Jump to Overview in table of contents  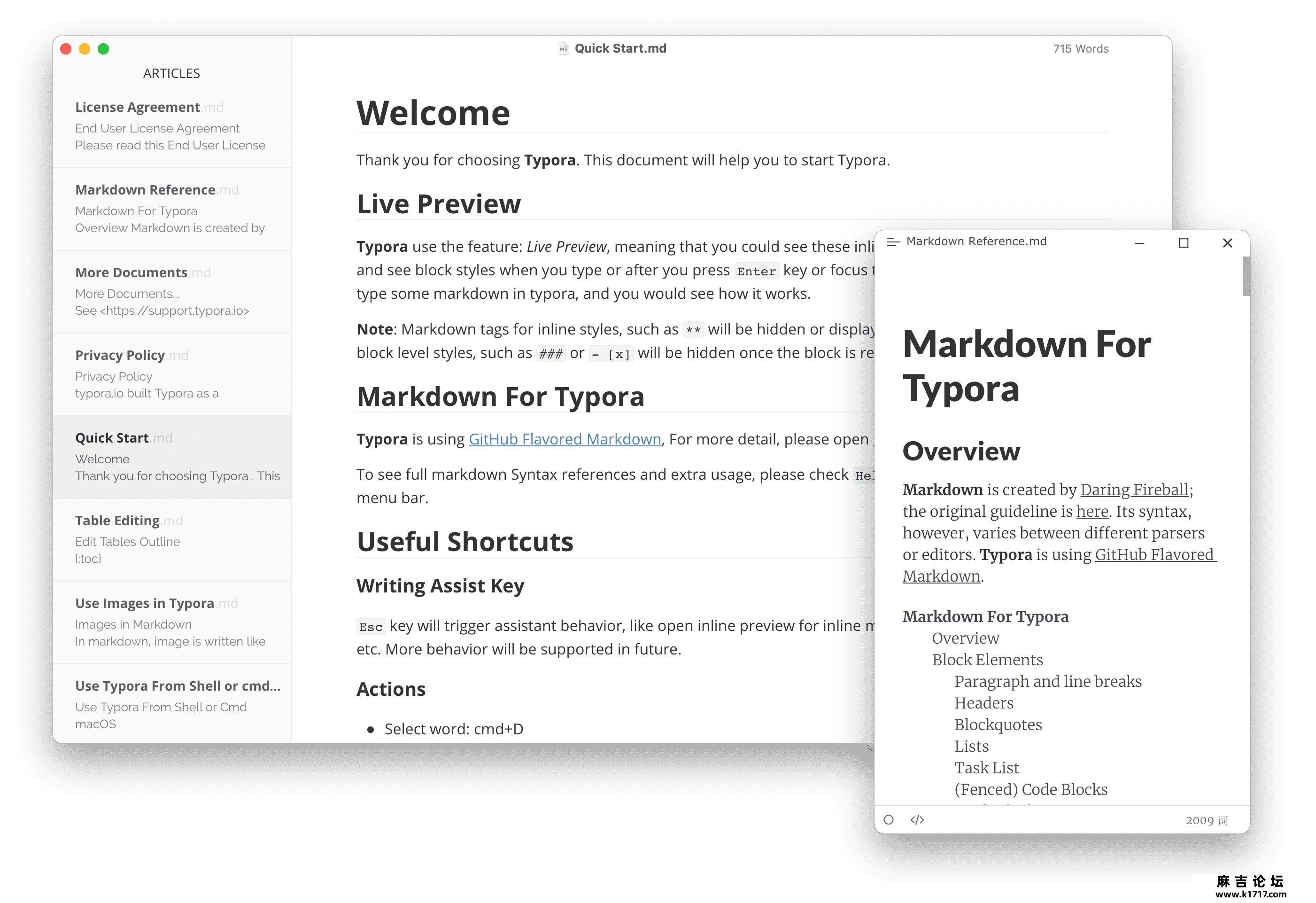click(x=966, y=638)
